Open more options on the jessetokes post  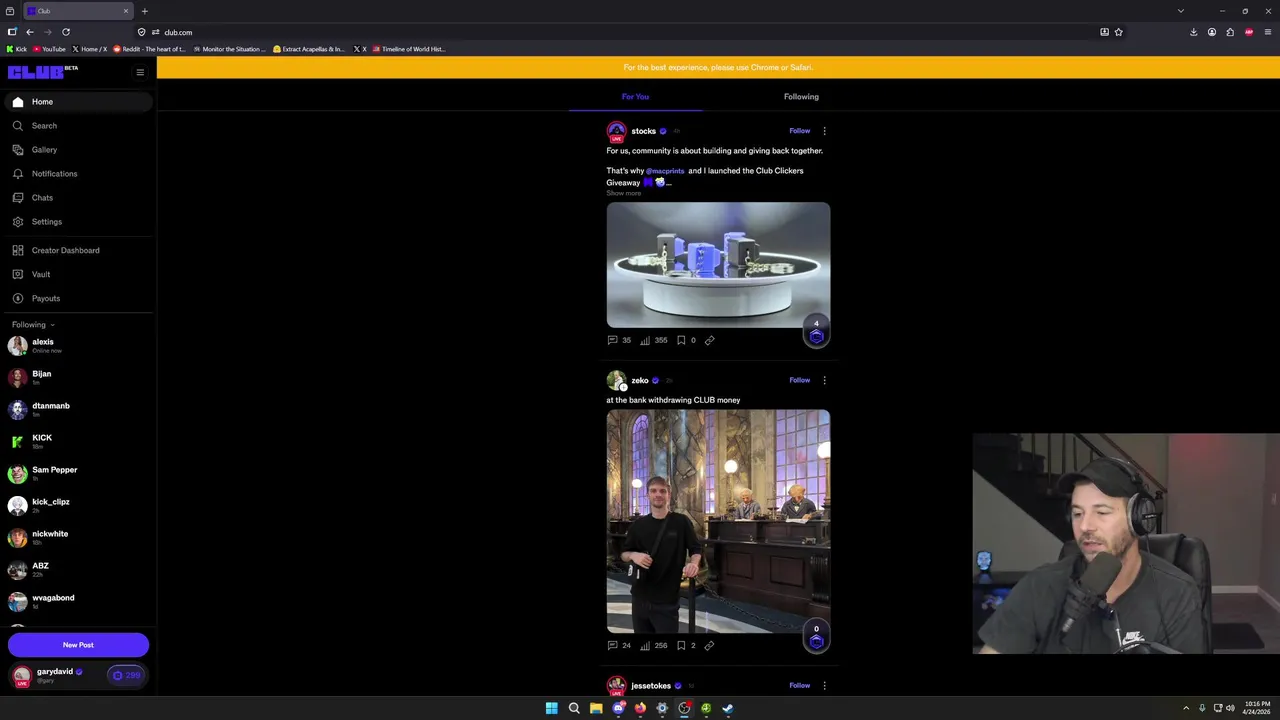[824, 685]
